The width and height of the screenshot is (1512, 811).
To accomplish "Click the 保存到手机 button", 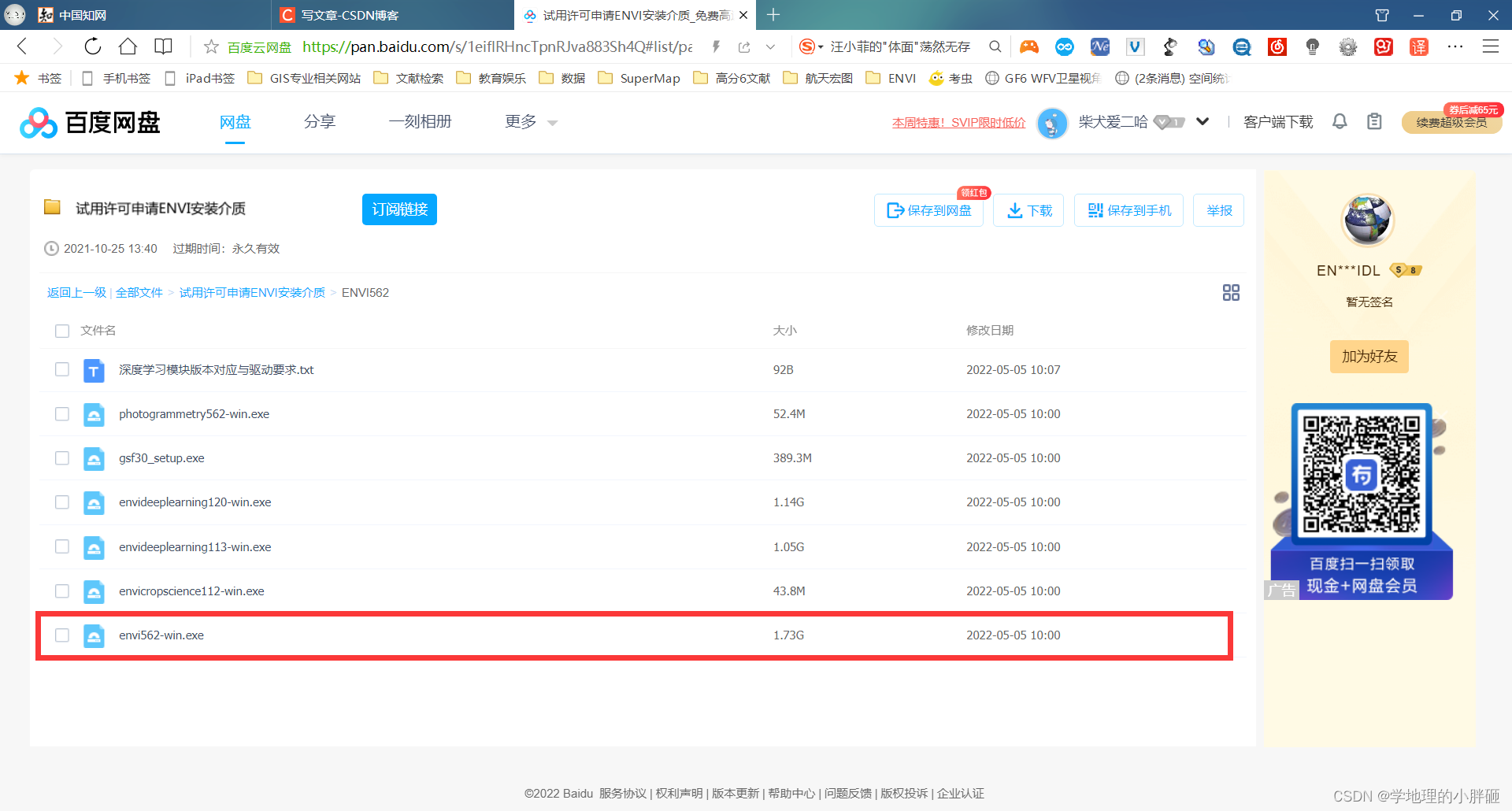I will 1128,210.
